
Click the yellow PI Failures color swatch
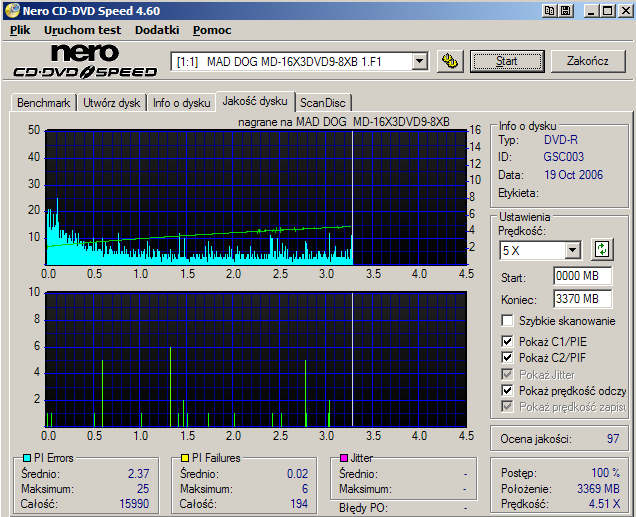click(185, 458)
